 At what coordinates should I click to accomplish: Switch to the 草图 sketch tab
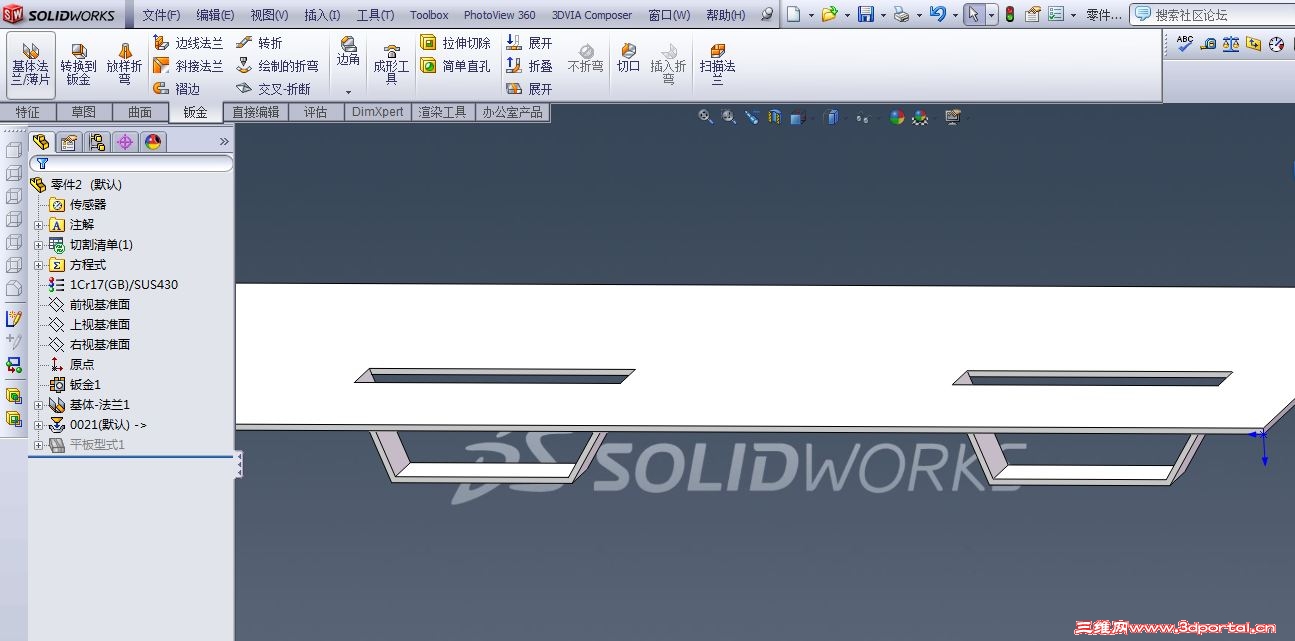click(84, 112)
